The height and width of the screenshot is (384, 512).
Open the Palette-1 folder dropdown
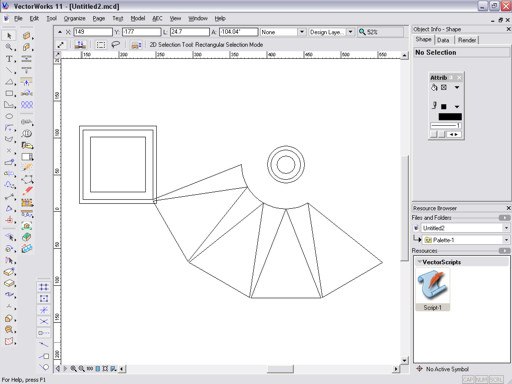tap(506, 240)
